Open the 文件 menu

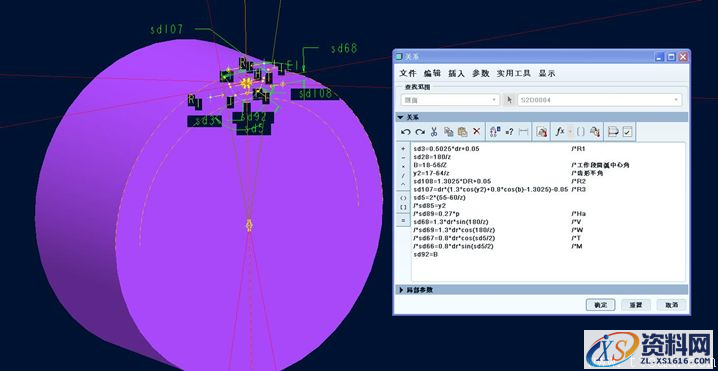[407, 73]
